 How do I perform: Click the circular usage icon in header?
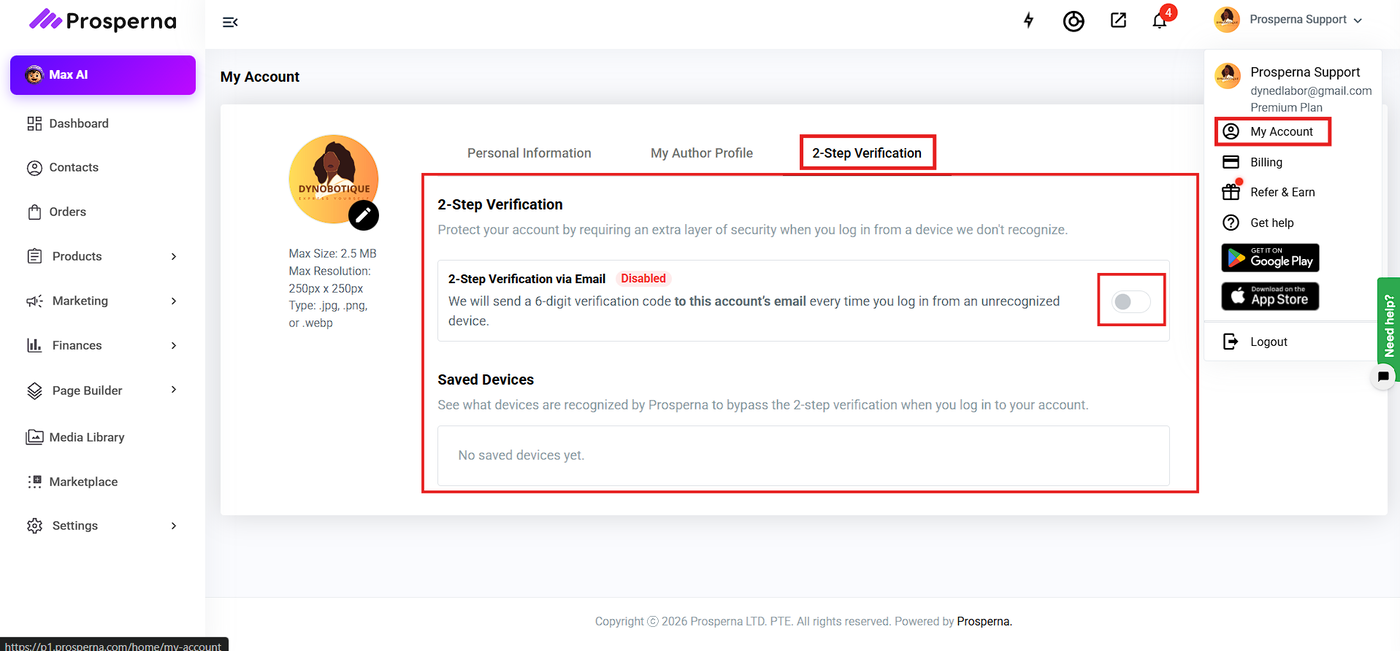coord(1073,21)
